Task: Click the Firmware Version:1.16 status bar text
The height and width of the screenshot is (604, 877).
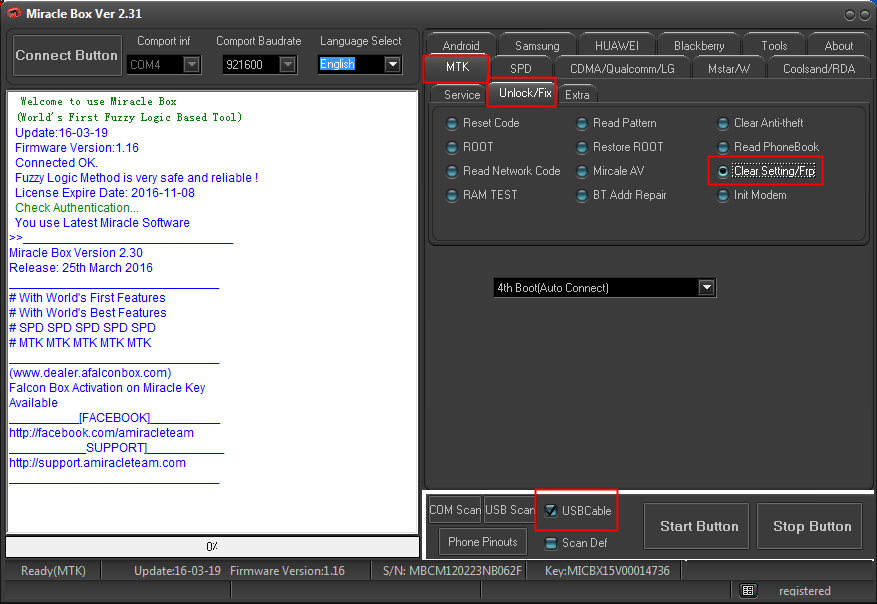Action: [287, 571]
